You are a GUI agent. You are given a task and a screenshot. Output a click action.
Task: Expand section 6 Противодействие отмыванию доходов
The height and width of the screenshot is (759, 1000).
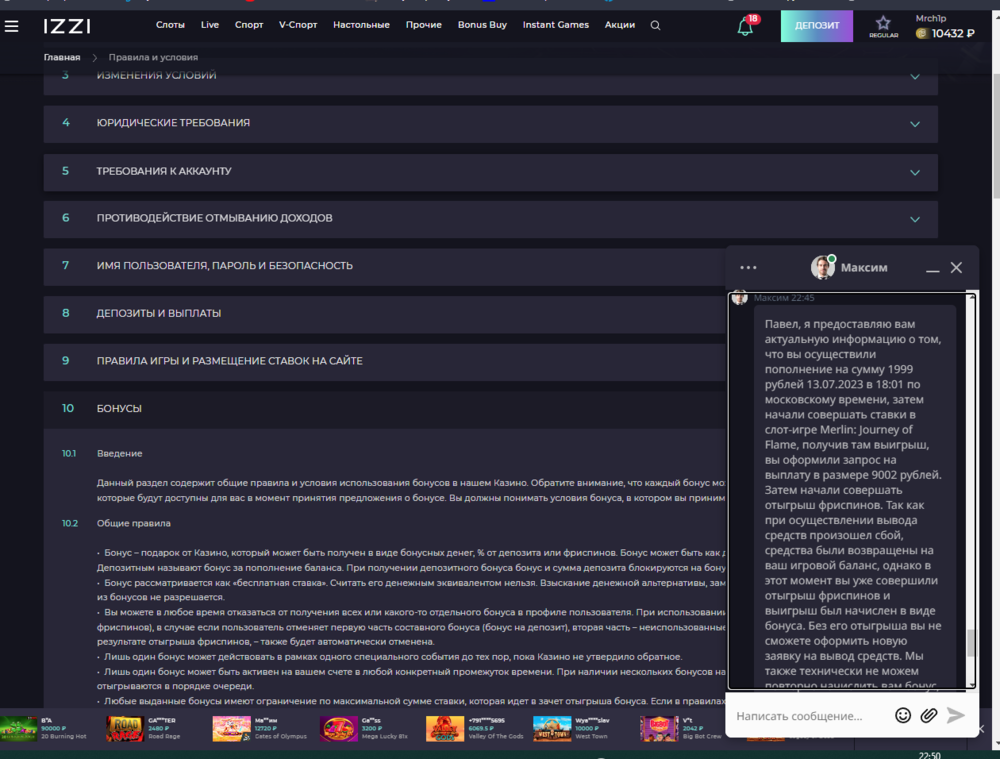(490, 219)
